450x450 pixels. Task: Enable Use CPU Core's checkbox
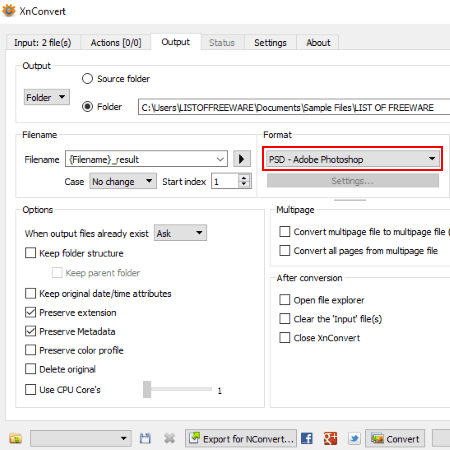[30, 389]
